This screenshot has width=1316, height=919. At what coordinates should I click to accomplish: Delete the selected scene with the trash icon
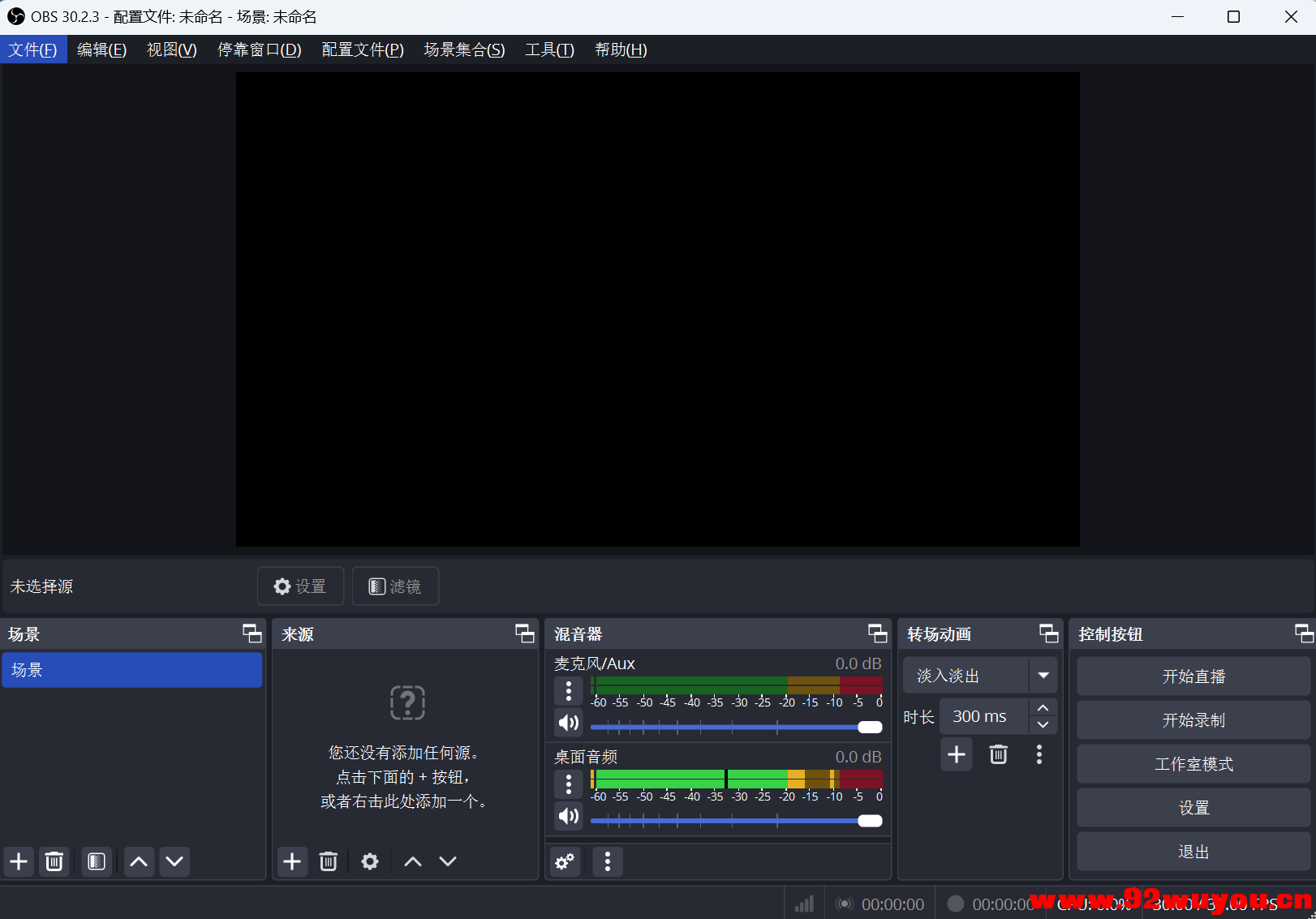click(x=54, y=861)
